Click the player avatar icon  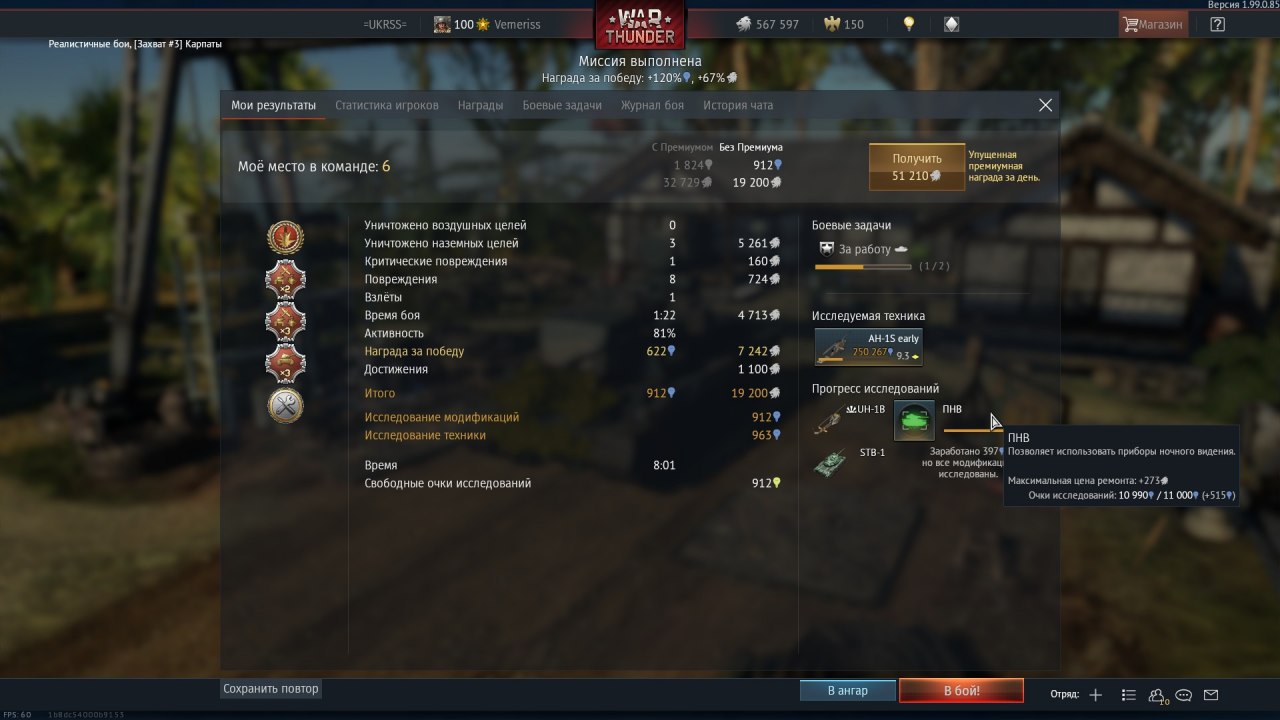pos(442,24)
